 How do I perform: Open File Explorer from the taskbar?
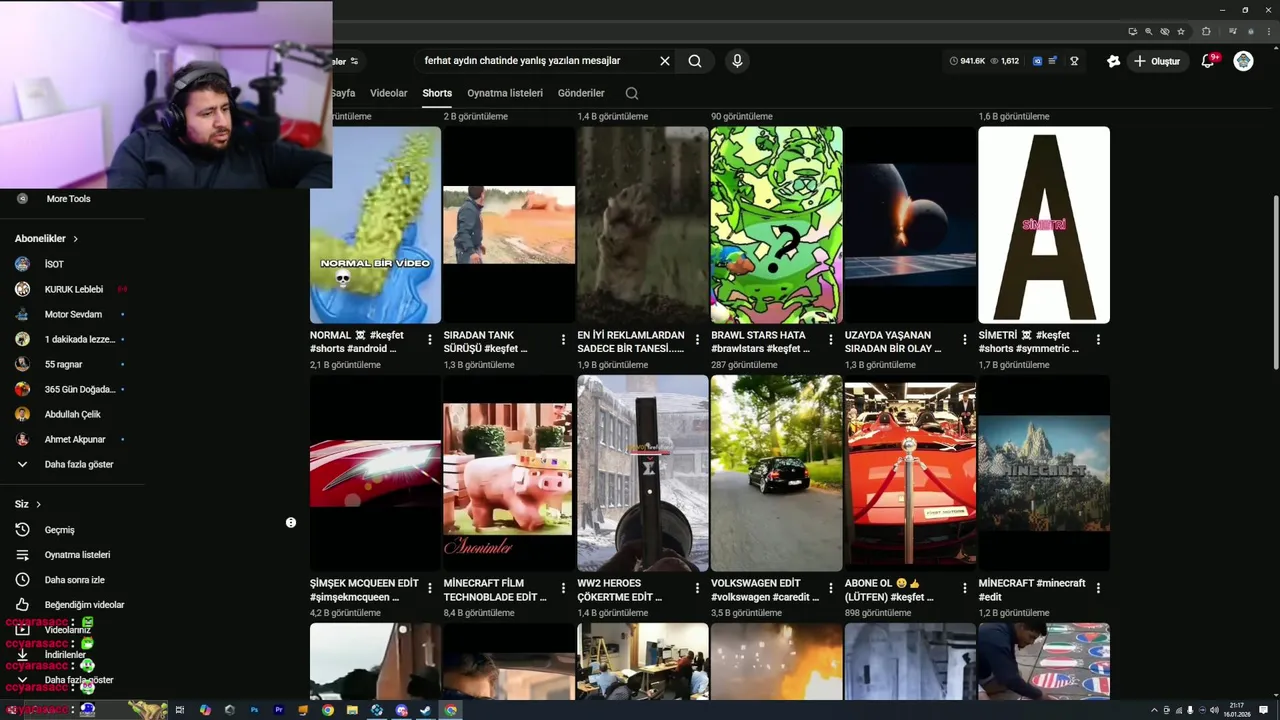(x=352, y=710)
